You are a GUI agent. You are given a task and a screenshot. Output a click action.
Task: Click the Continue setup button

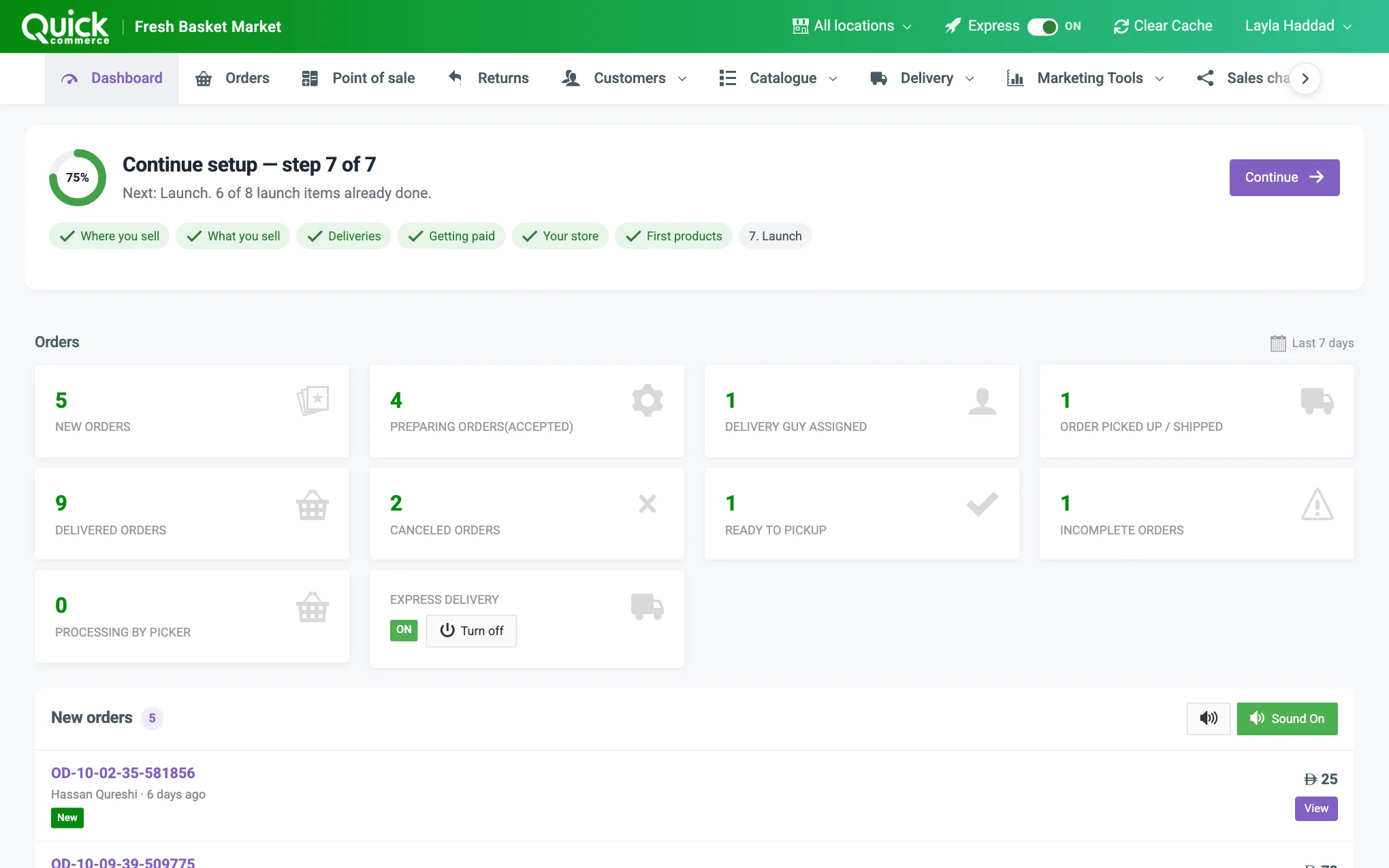(x=1284, y=177)
